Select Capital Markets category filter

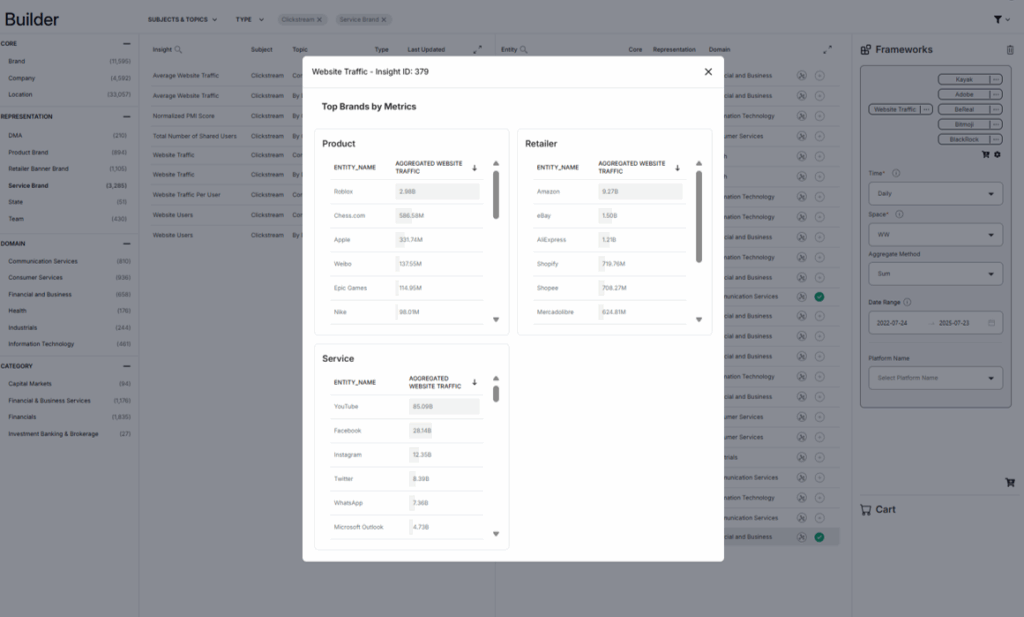click(x=29, y=384)
